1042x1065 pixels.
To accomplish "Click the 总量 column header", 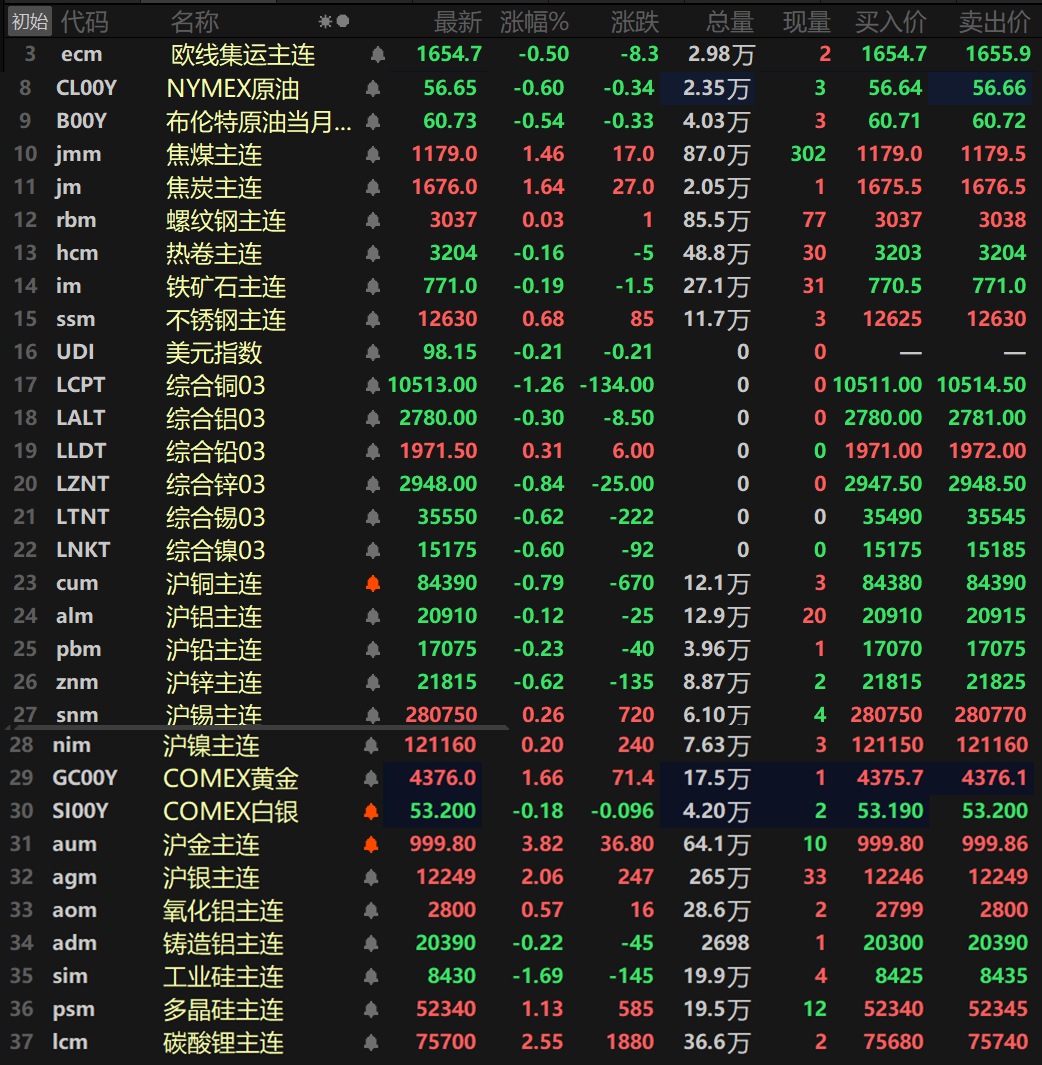I will click(729, 21).
